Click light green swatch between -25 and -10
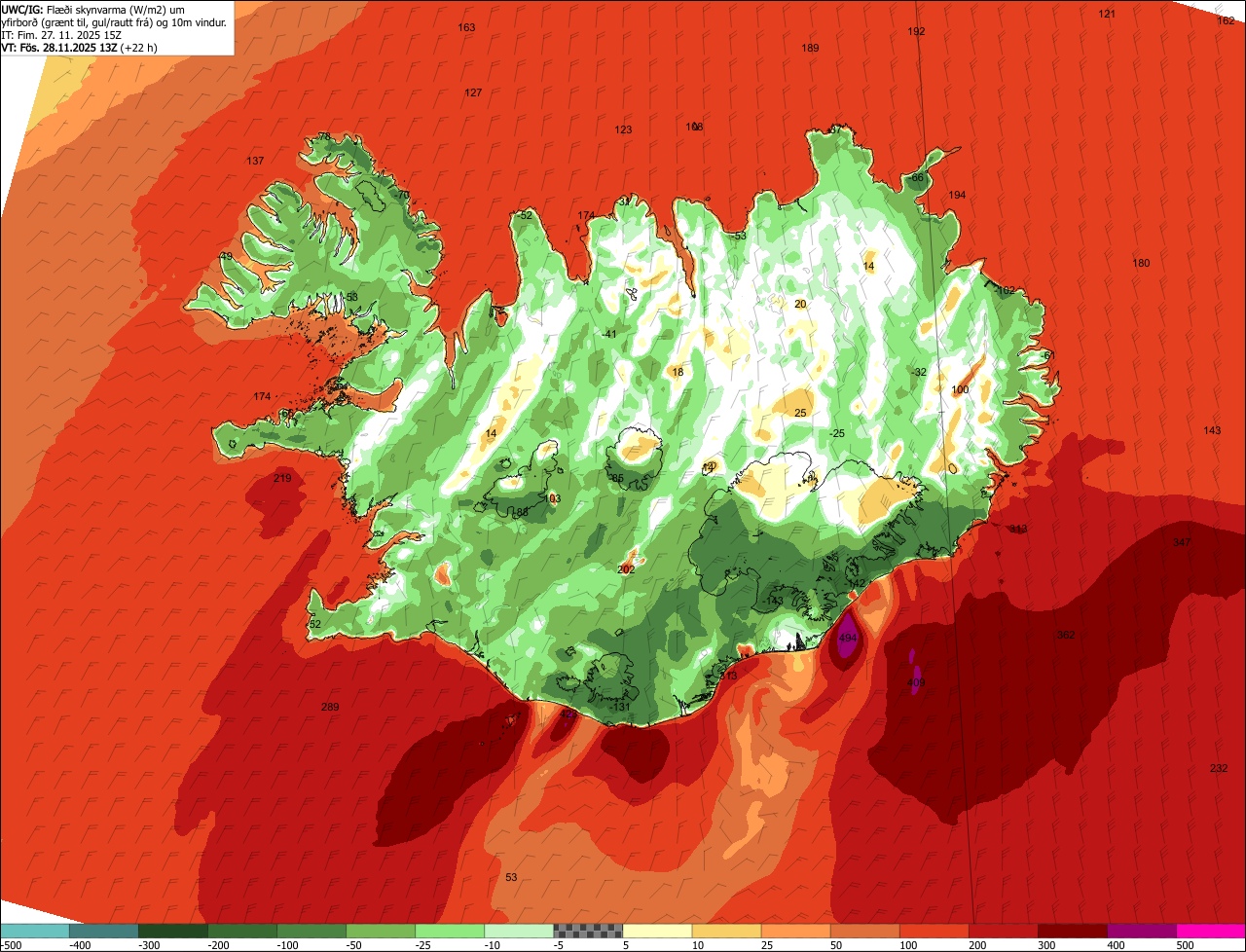Image resolution: width=1246 pixels, height=952 pixels. (450, 932)
